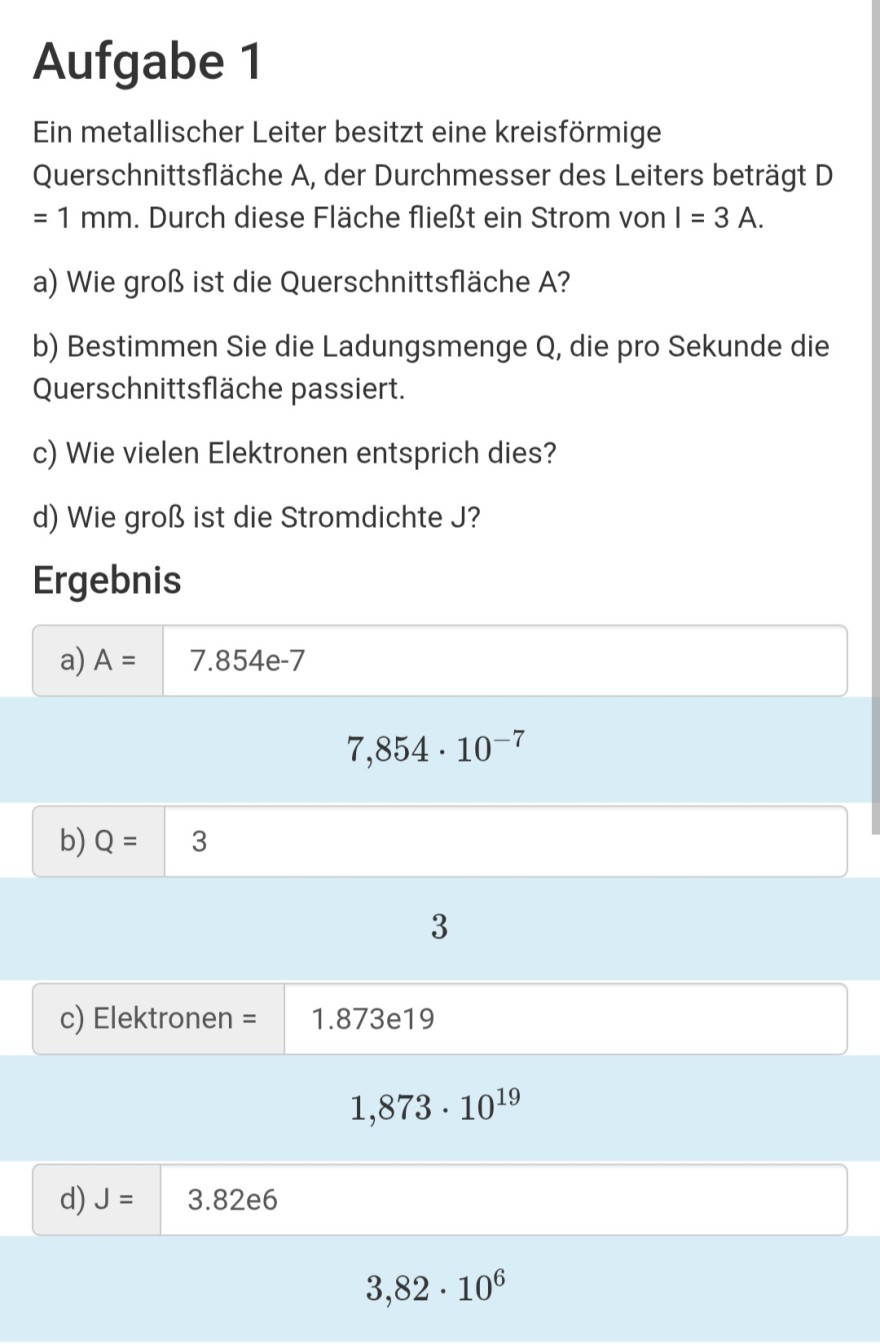Click the rendered result 3,82 · 10⁶

436,1288
